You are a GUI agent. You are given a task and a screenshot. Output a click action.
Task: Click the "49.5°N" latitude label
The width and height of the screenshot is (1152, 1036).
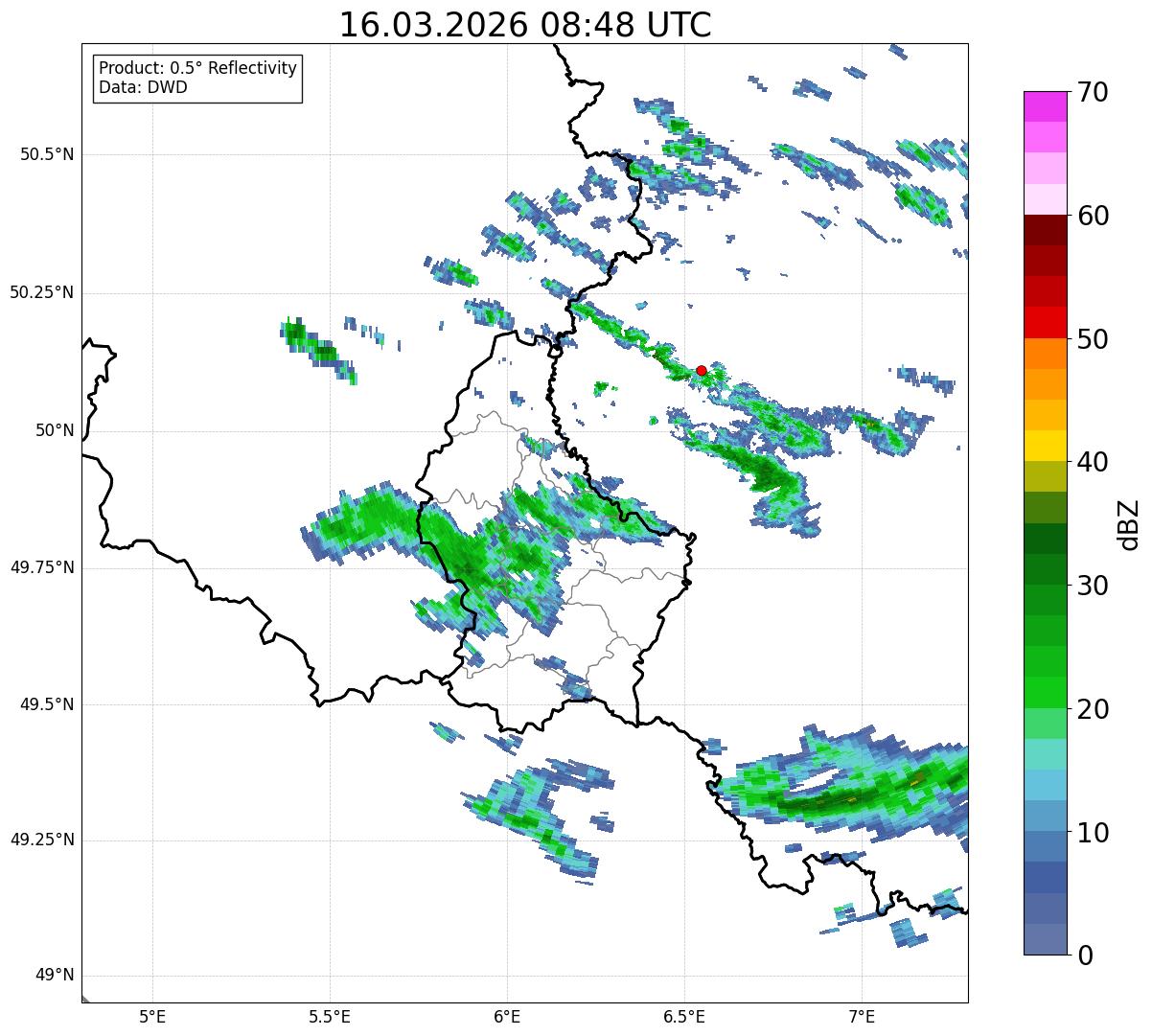pos(47,704)
